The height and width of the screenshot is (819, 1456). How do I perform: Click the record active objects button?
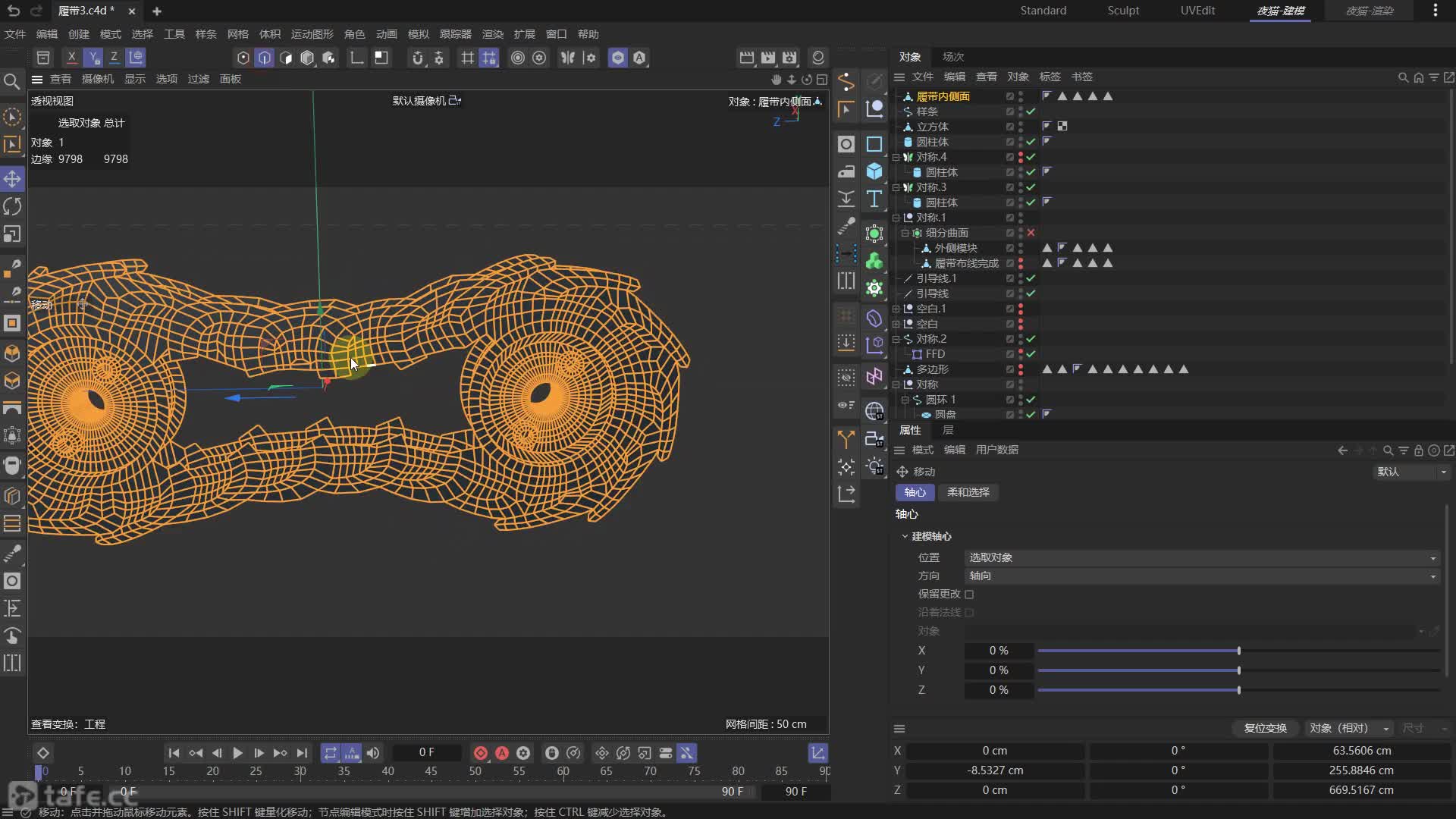coord(480,753)
